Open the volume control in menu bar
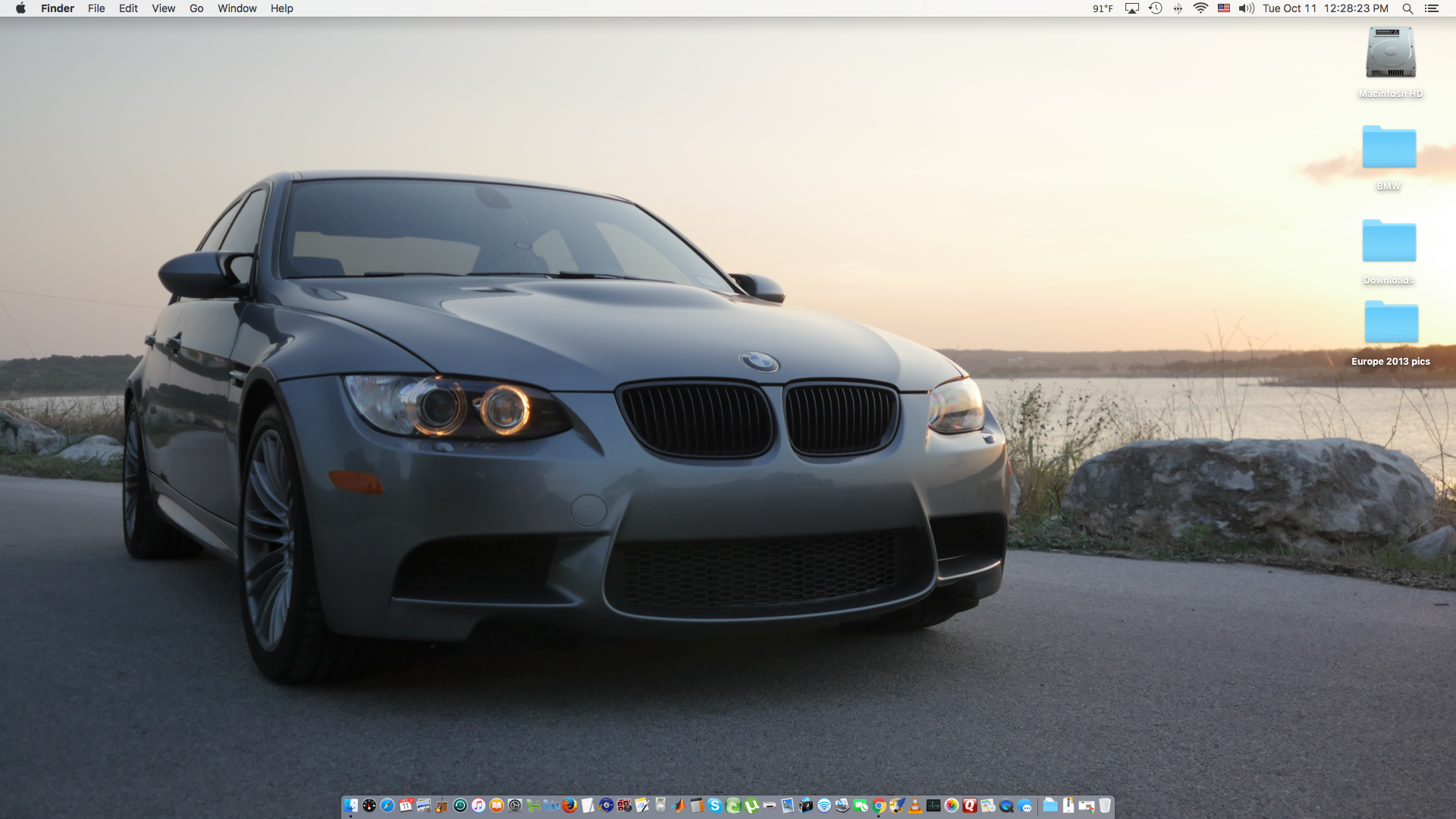This screenshot has height=819, width=1456. click(x=1247, y=8)
